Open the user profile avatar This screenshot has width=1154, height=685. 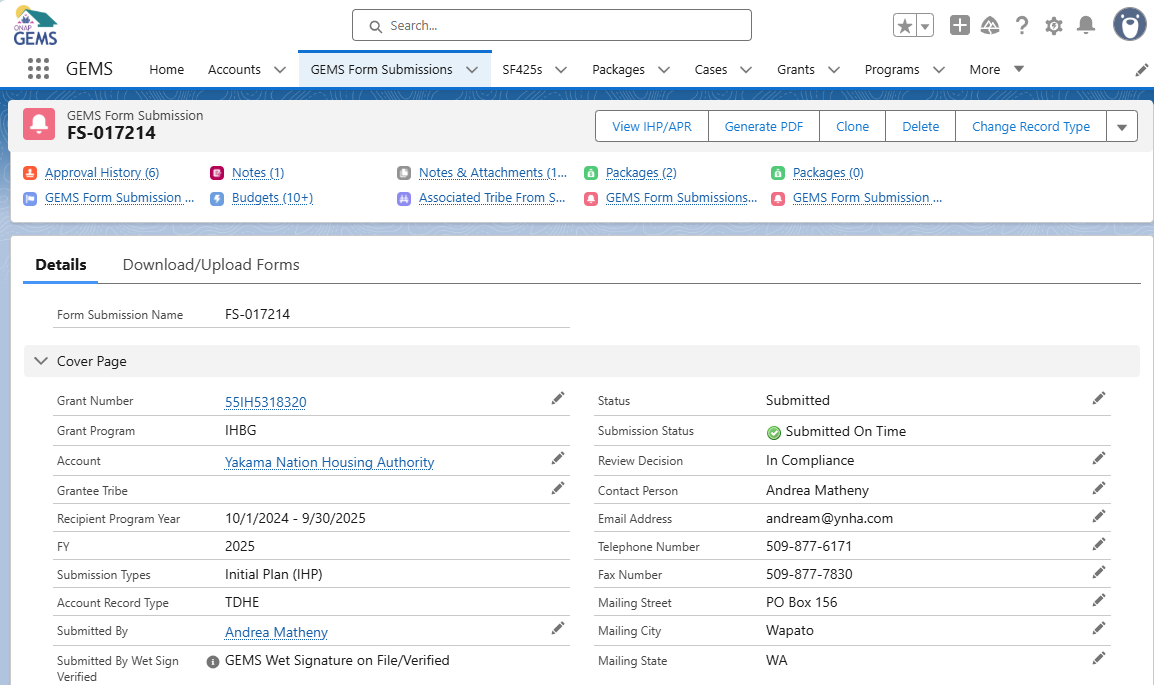pyautogui.click(x=1129, y=25)
